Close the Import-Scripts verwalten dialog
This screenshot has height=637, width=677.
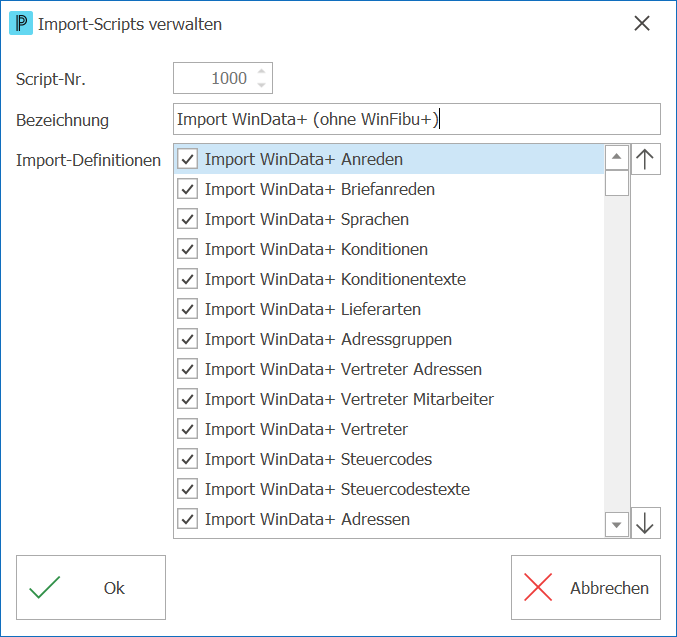coord(642,23)
